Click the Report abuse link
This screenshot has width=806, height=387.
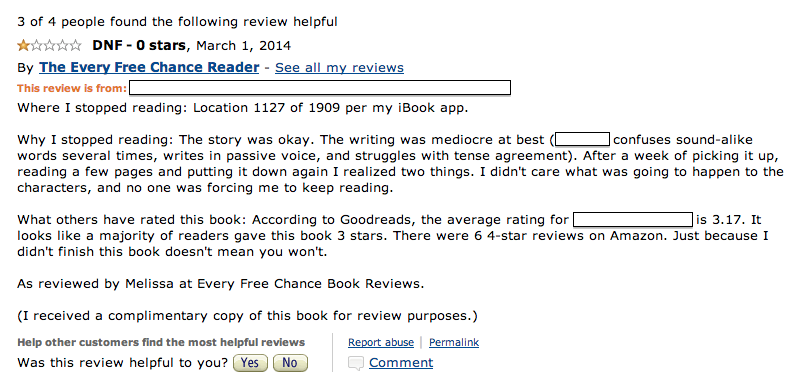pos(381,342)
